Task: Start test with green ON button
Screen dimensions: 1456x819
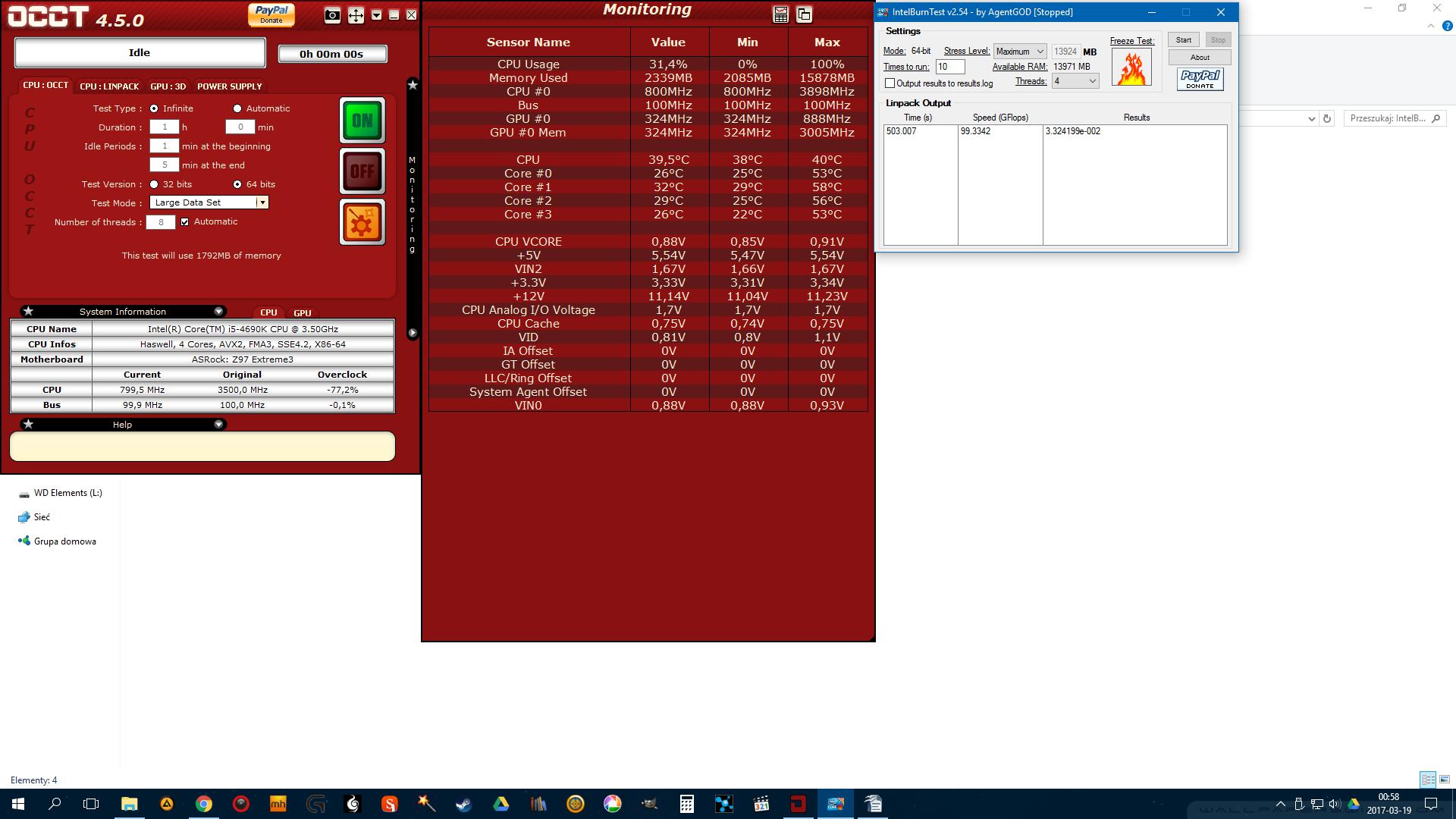Action: tap(362, 121)
